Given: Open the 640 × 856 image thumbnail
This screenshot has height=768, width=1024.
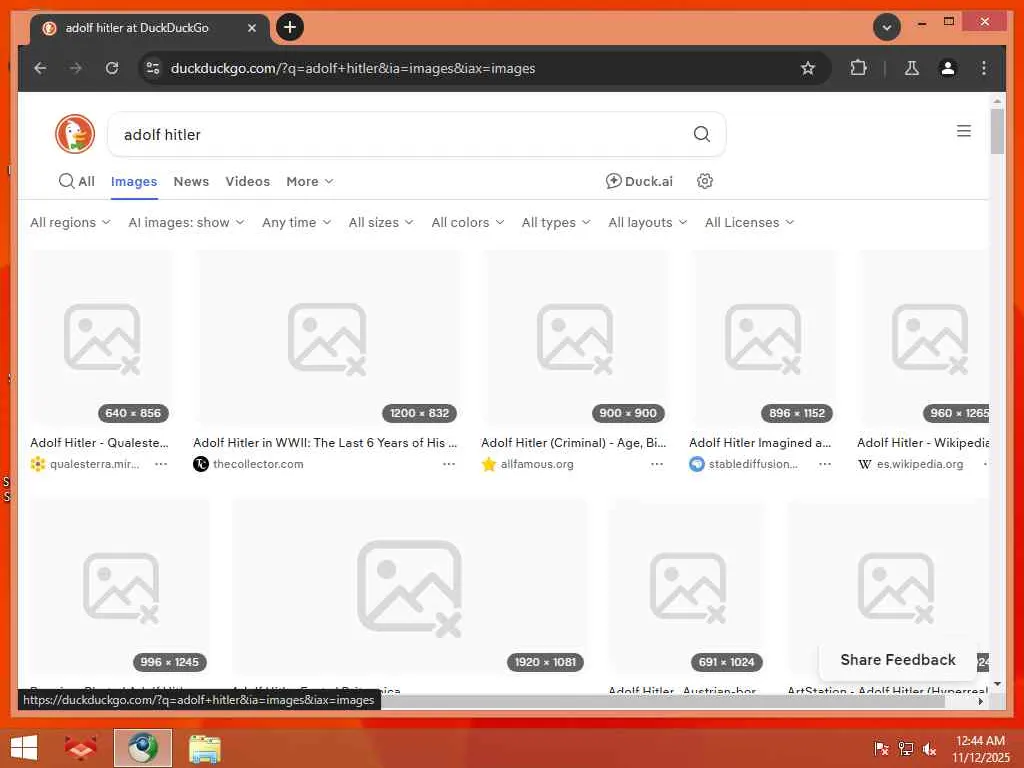Looking at the screenshot, I should [x=101, y=338].
